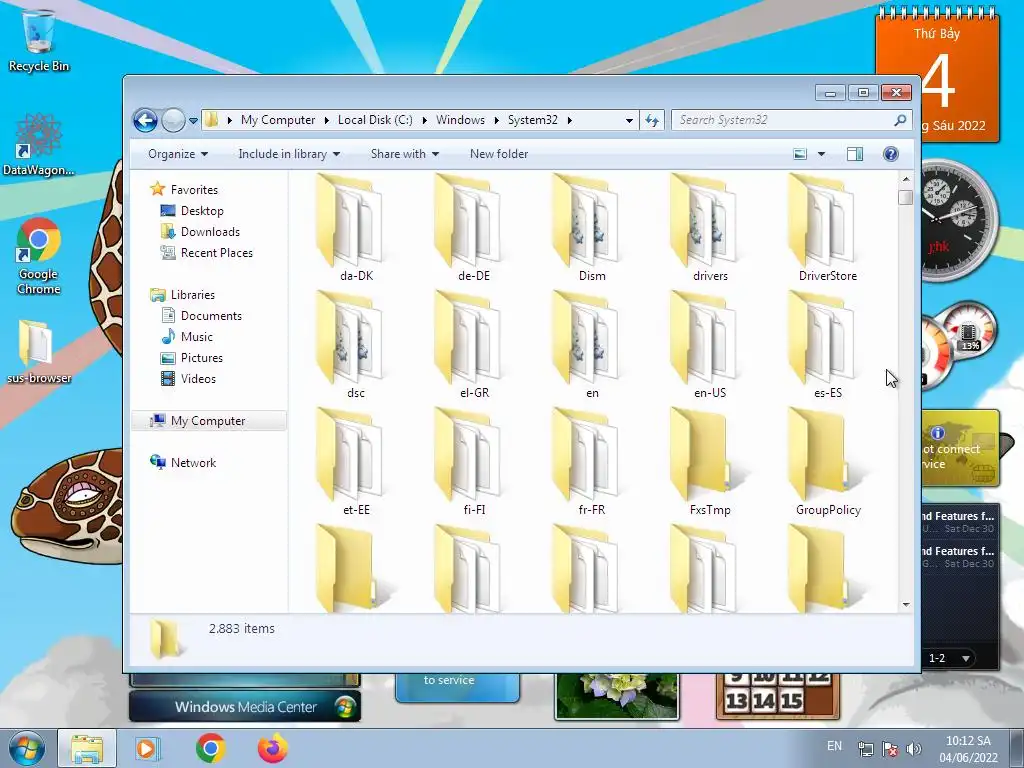Open DataWagon desktop shortcut

(x=39, y=144)
